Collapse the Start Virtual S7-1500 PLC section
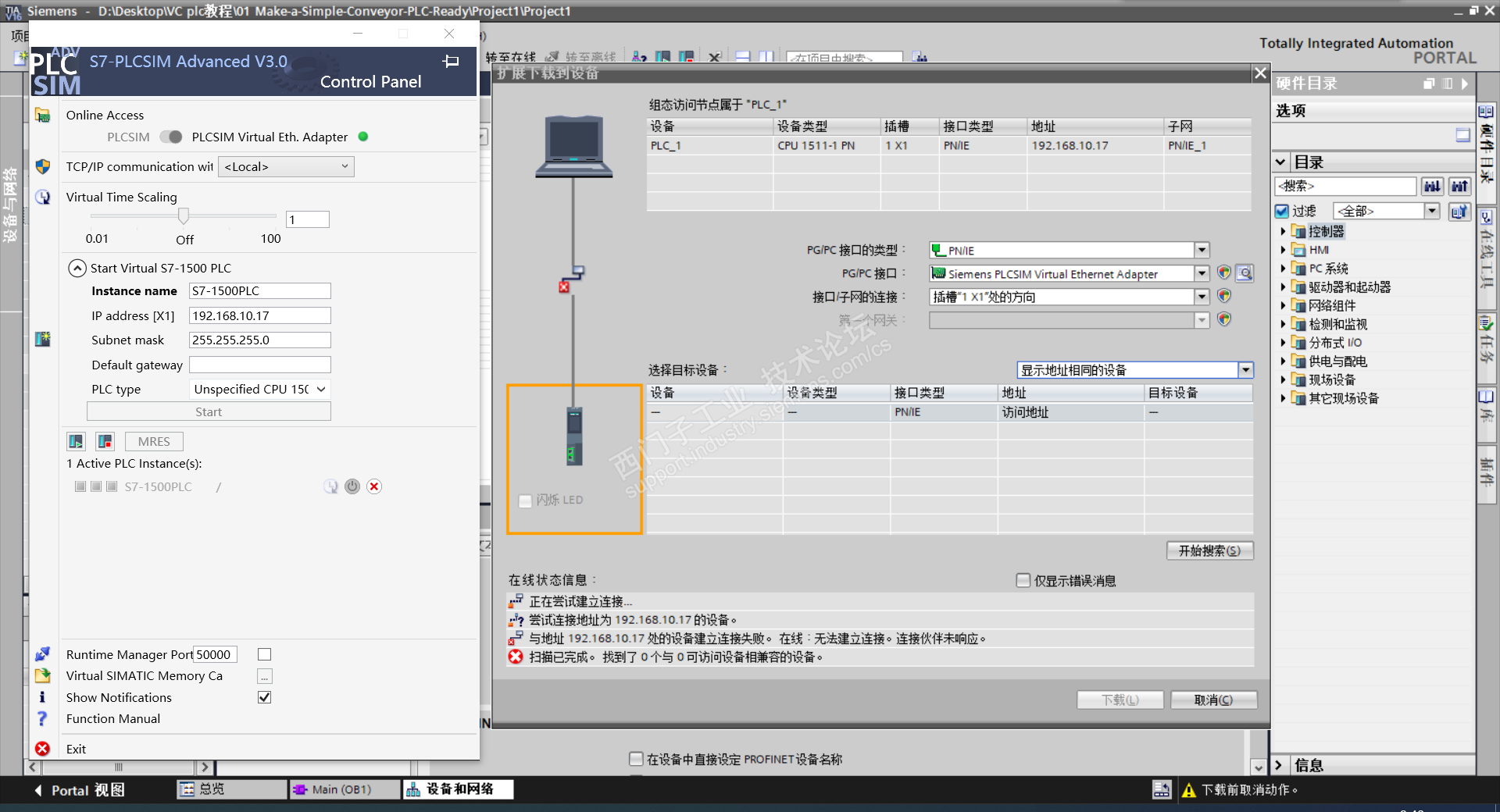The width and height of the screenshot is (1500, 812). [77, 268]
